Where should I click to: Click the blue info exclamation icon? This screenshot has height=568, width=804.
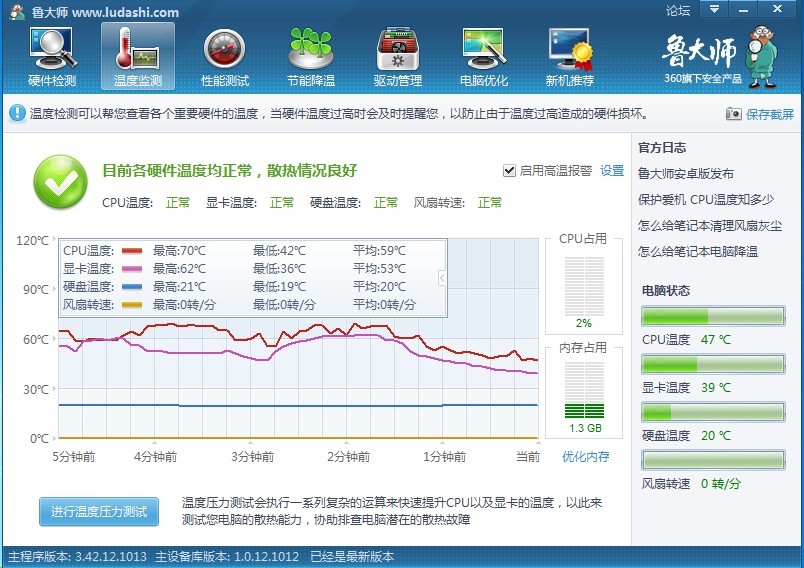(17, 113)
